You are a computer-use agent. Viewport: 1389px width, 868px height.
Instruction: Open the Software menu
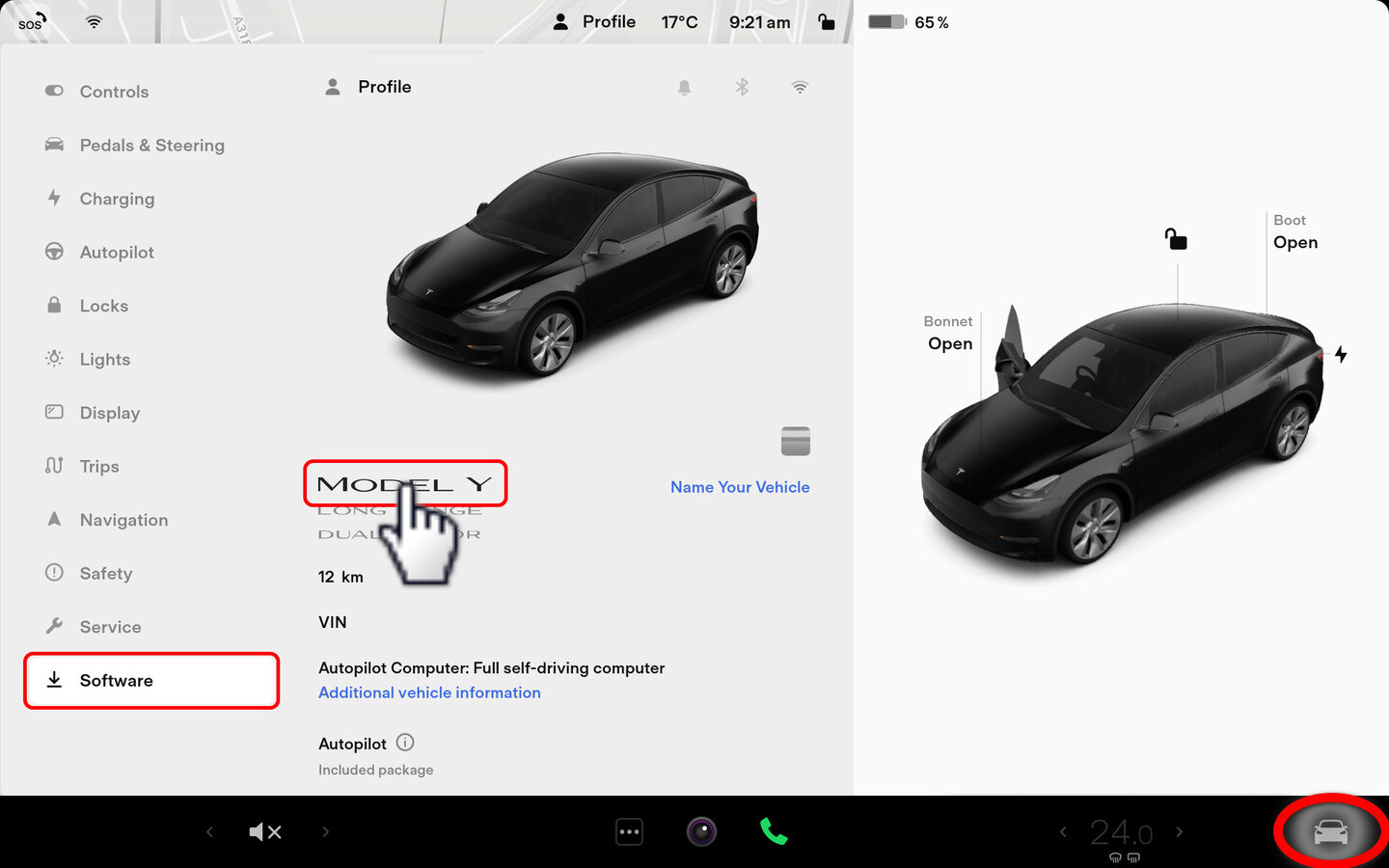click(x=151, y=681)
